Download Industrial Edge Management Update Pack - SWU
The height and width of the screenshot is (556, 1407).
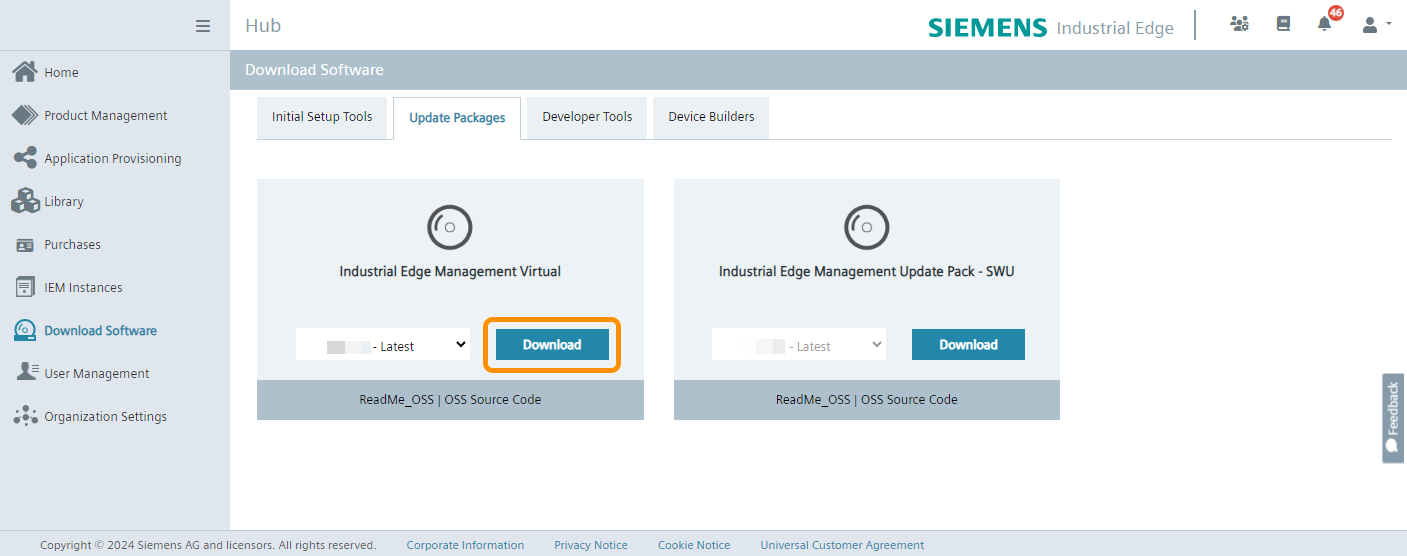click(x=968, y=345)
